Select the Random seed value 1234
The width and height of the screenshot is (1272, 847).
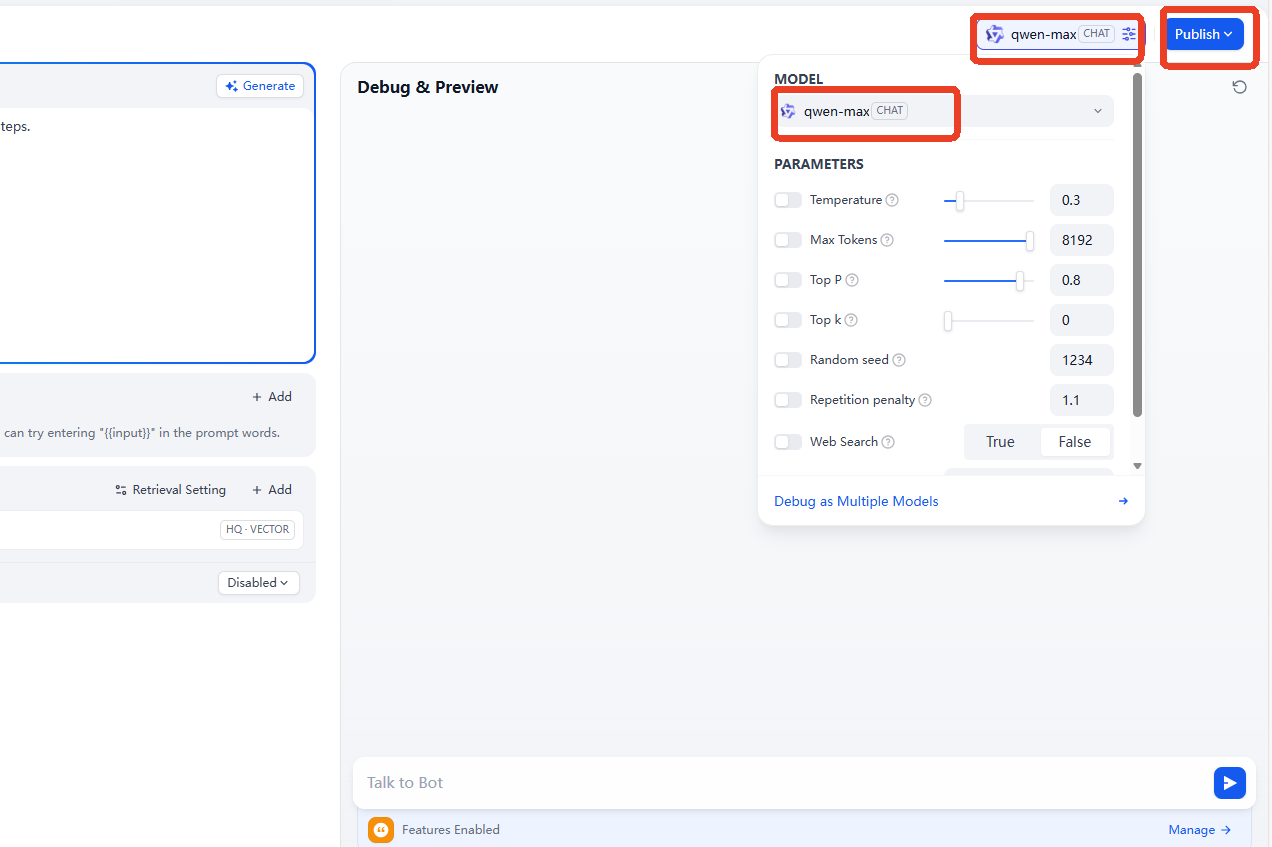pyautogui.click(x=1082, y=360)
